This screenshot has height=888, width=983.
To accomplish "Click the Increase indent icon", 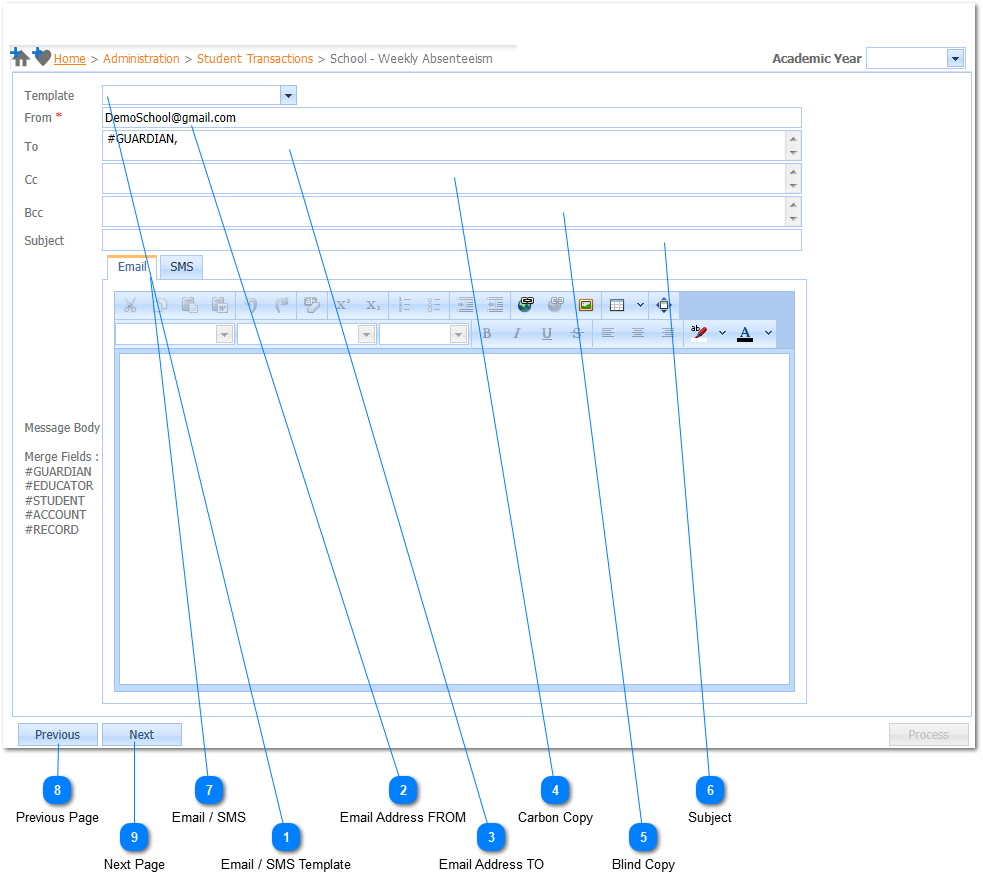I will [x=465, y=305].
